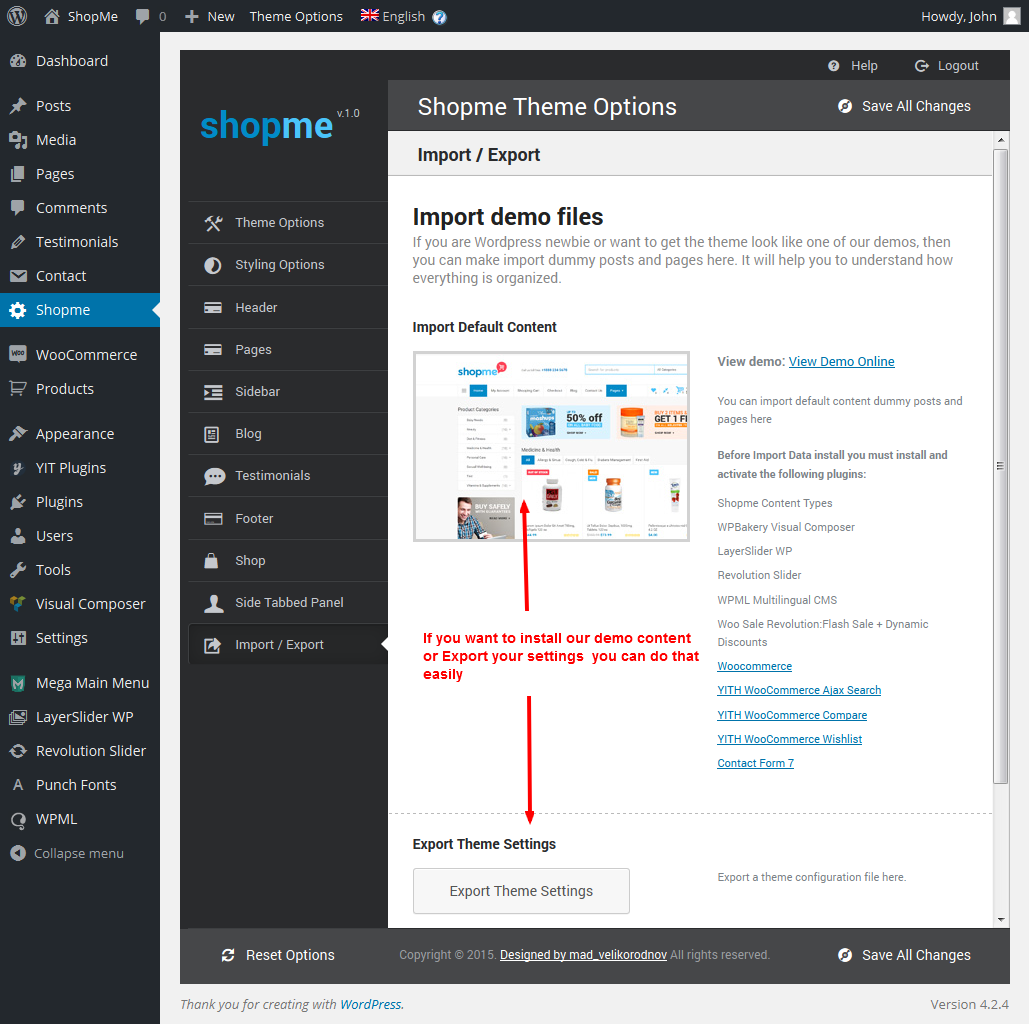Open the + New content menu
Screen dimensions: 1029x1024
click(210, 16)
